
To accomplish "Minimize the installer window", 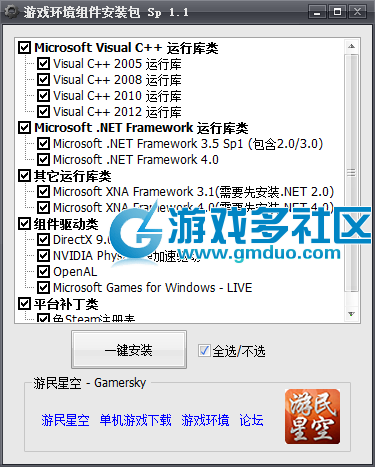I will [317, 12].
